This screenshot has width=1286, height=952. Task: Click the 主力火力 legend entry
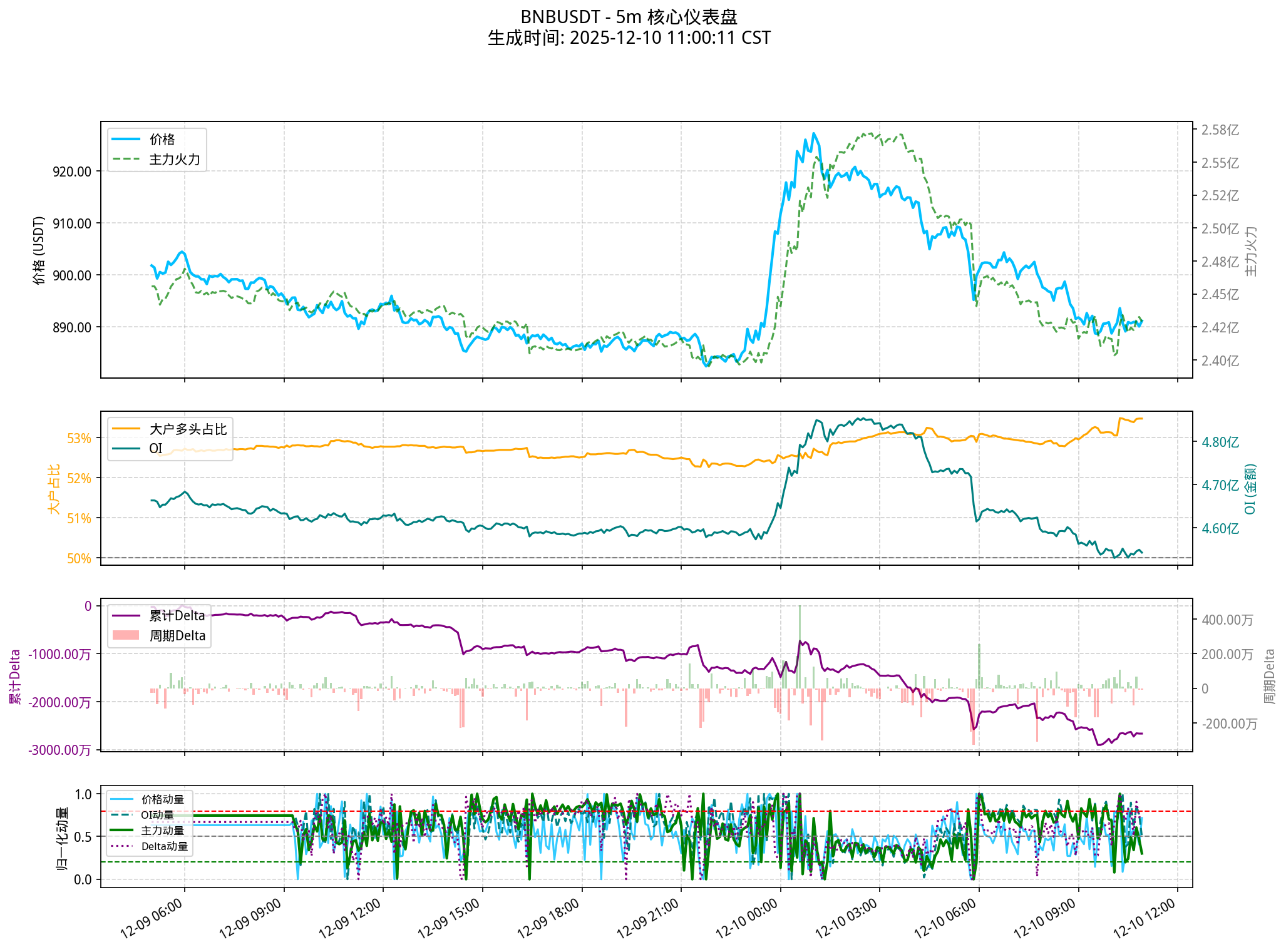(x=174, y=160)
